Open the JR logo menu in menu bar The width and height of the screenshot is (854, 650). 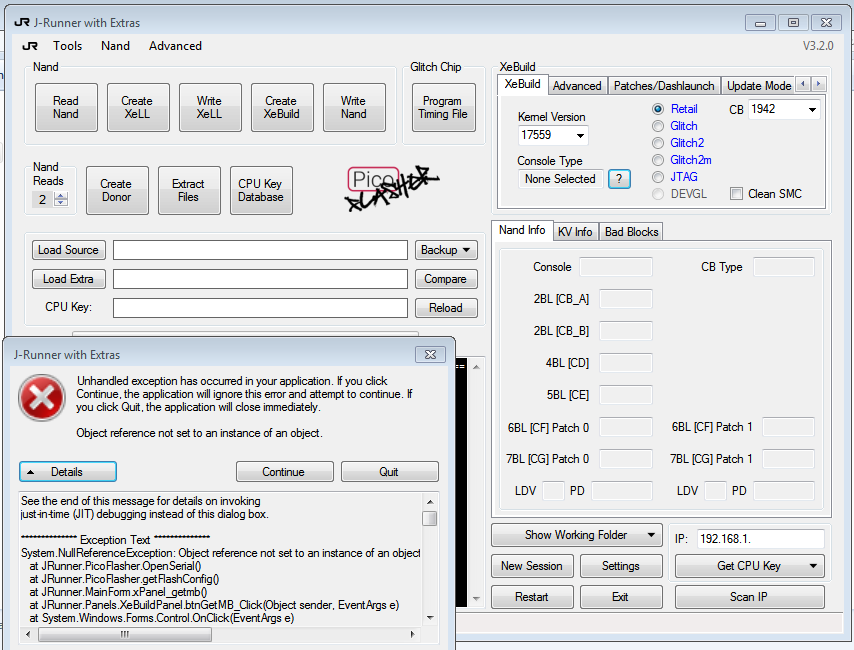click(x=30, y=46)
